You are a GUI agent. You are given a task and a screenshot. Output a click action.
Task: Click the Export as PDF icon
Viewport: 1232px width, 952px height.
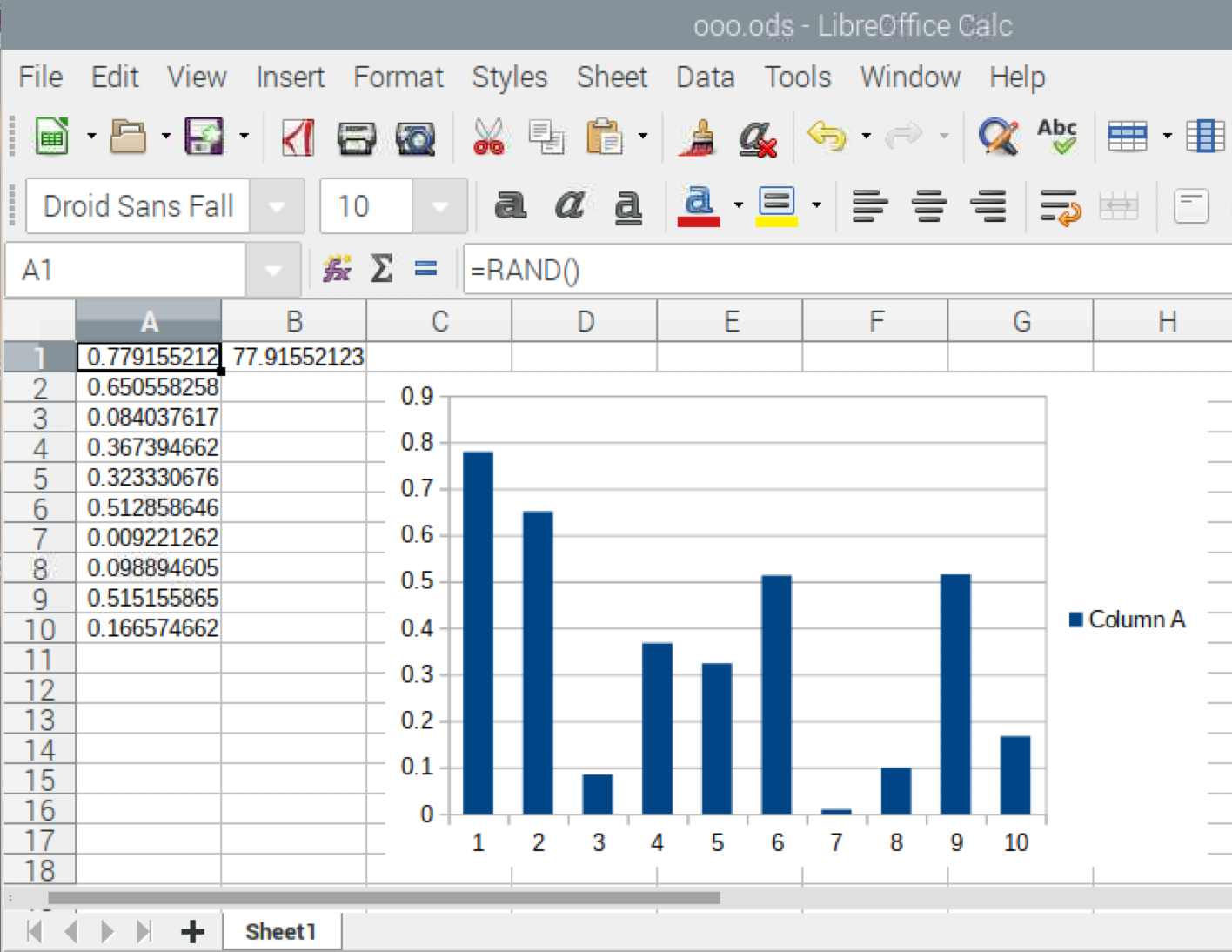(x=298, y=137)
